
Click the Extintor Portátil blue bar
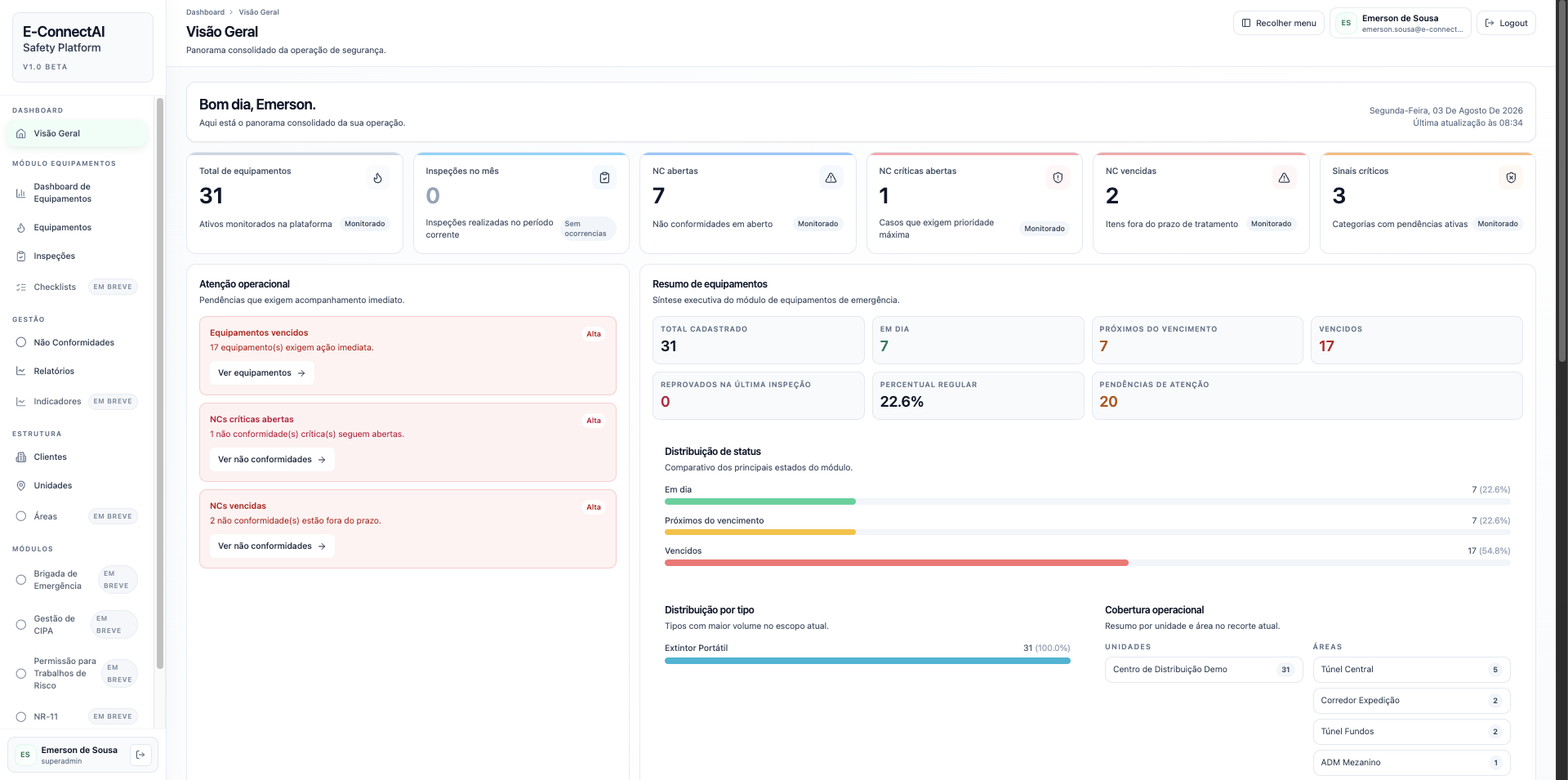coord(867,661)
